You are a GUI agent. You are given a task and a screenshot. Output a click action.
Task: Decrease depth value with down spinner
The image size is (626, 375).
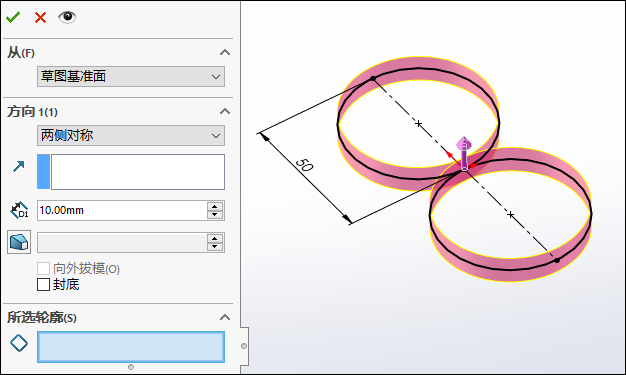(215, 215)
